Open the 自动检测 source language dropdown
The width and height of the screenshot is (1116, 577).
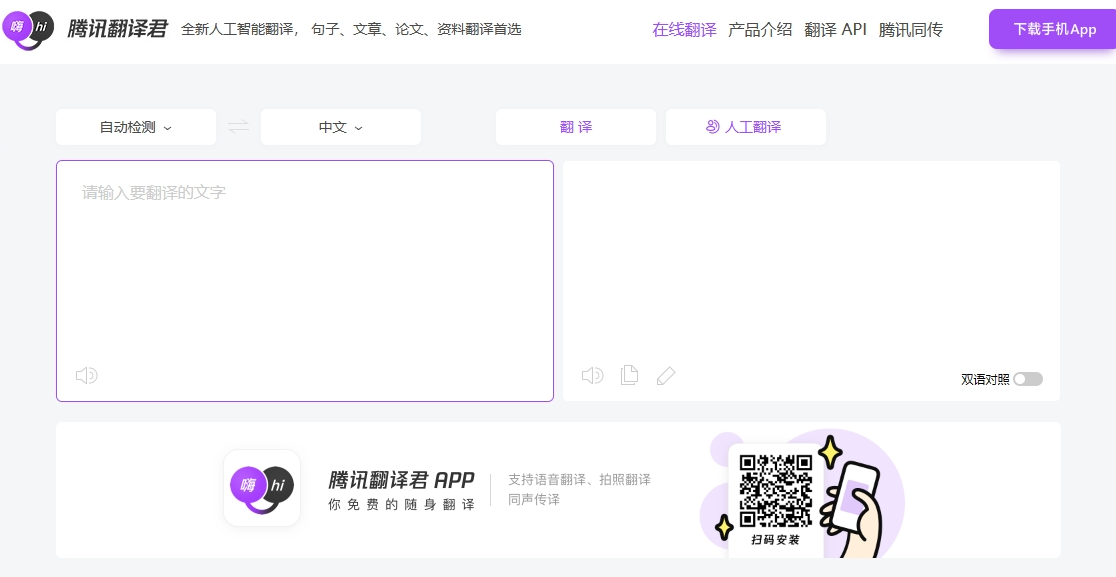pos(136,127)
